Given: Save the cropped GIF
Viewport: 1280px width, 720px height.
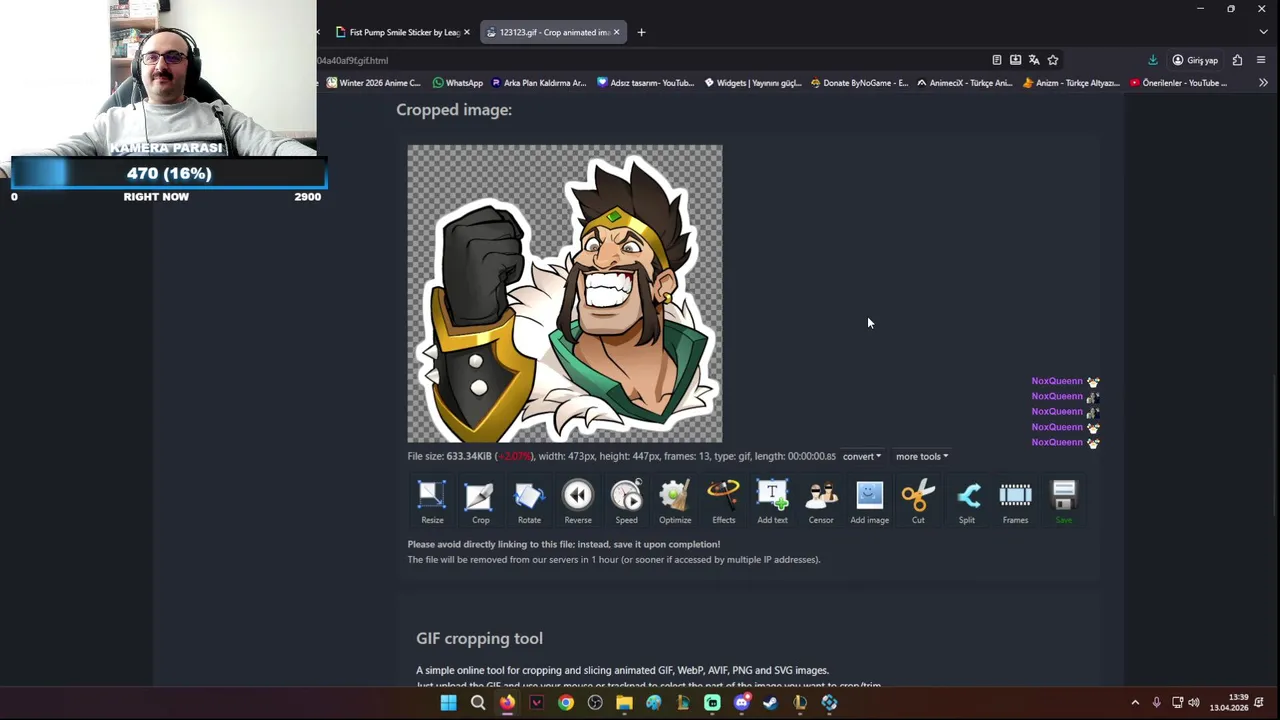Looking at the screenshot, I should tap(1064, 502).
